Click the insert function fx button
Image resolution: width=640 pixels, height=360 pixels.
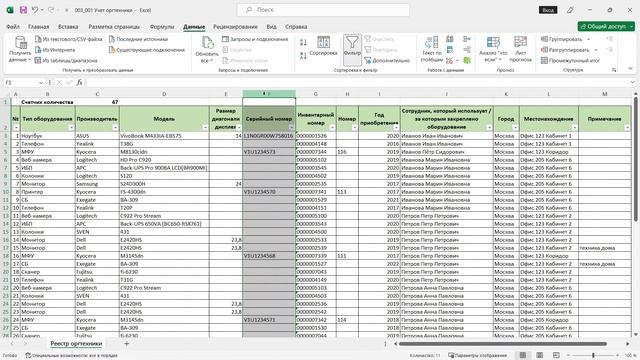[x=80, y=82]
